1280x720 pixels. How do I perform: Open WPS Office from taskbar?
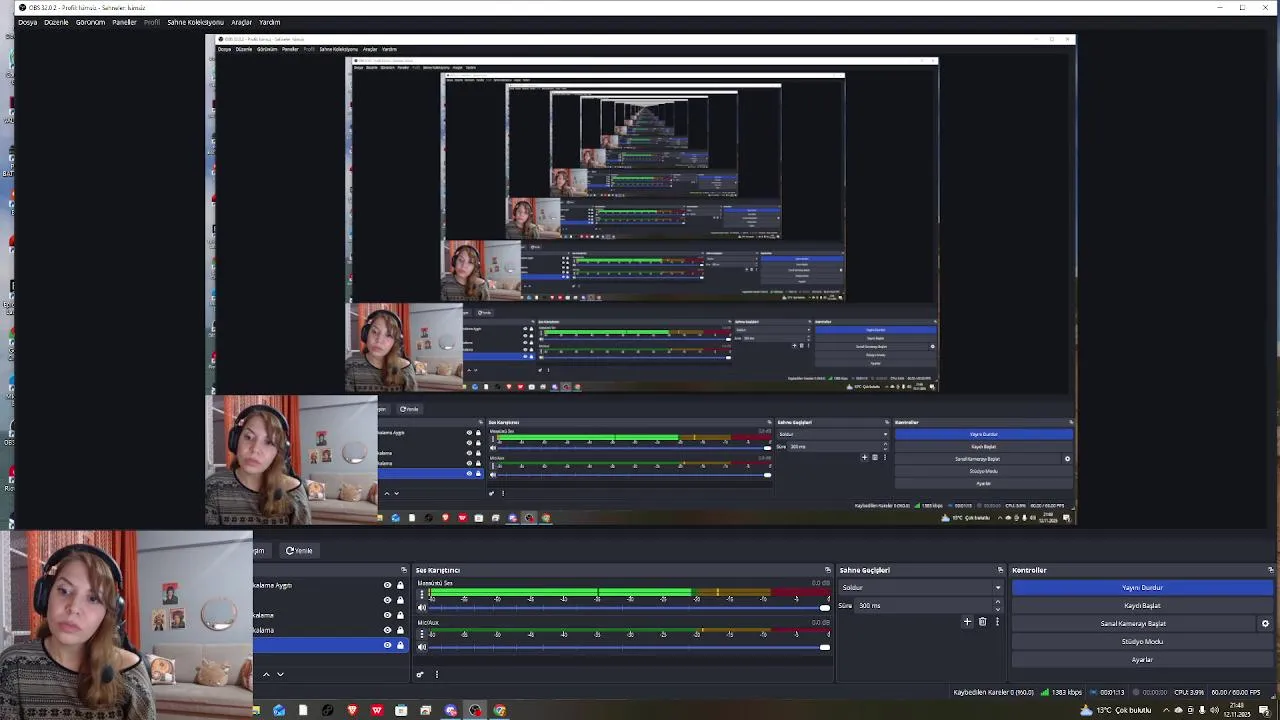tap(377, 710)
